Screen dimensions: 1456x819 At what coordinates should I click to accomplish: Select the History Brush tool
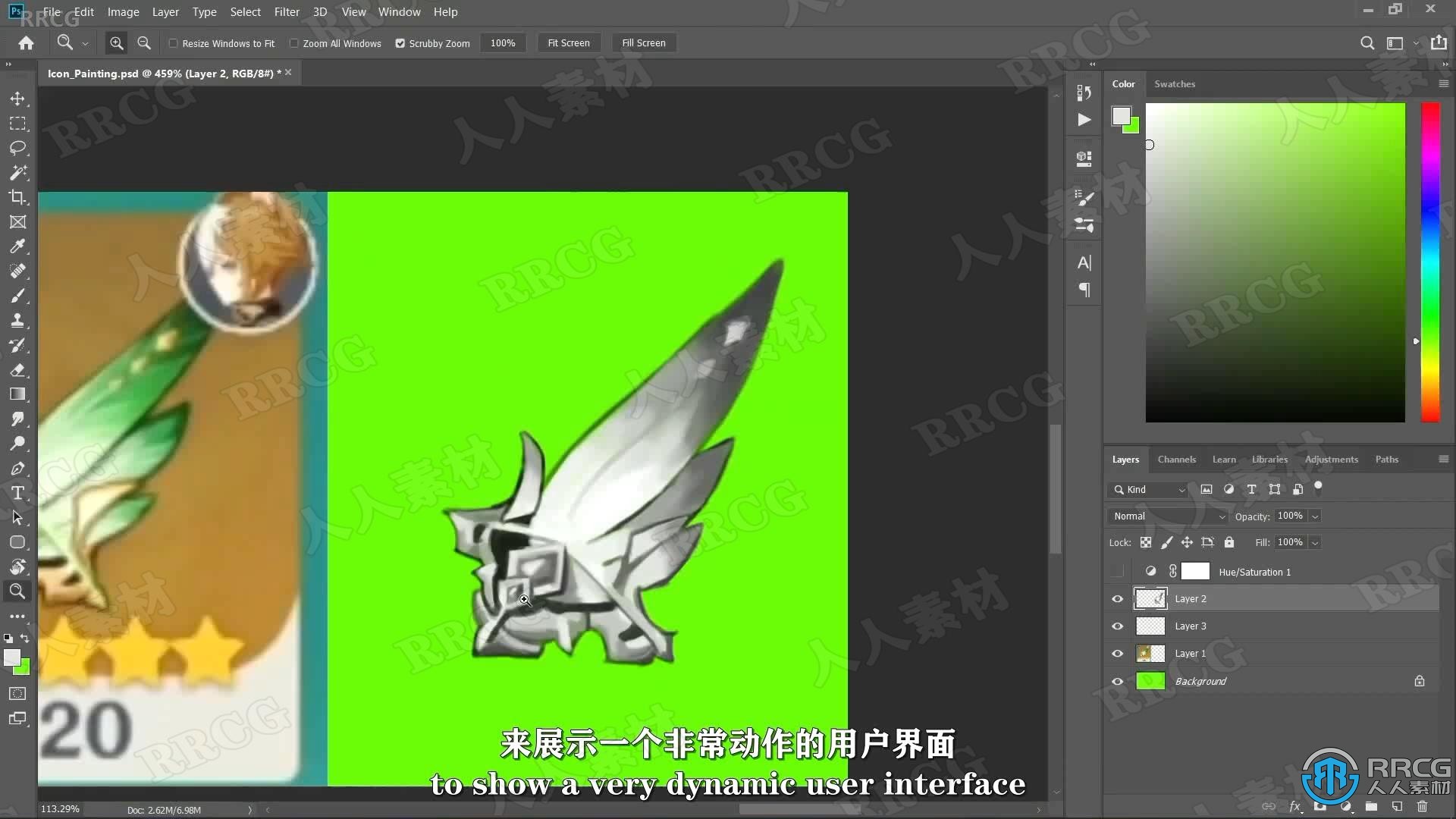[x=17, y=345]
